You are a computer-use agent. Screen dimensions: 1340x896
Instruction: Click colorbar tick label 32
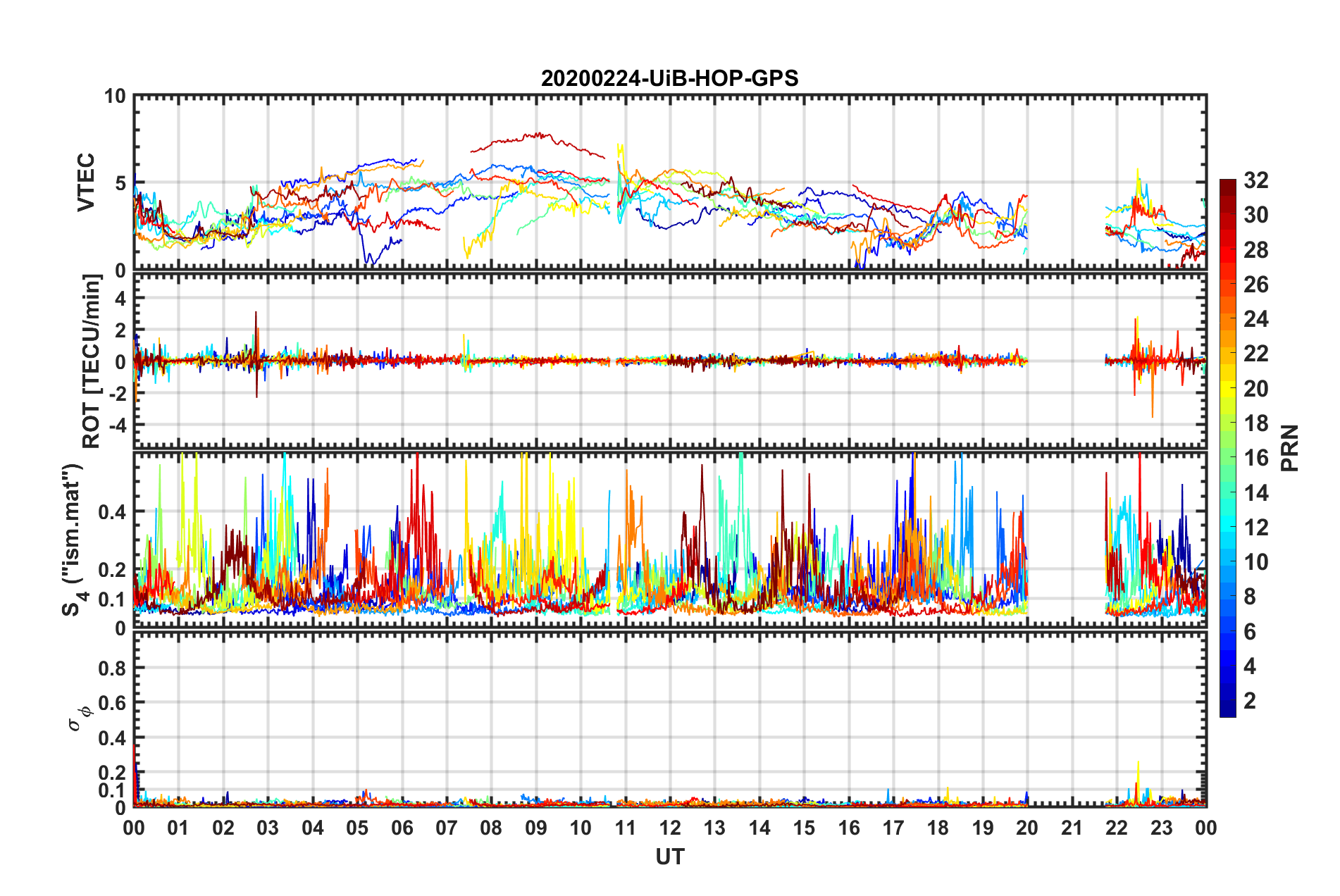pos(1255,180)
